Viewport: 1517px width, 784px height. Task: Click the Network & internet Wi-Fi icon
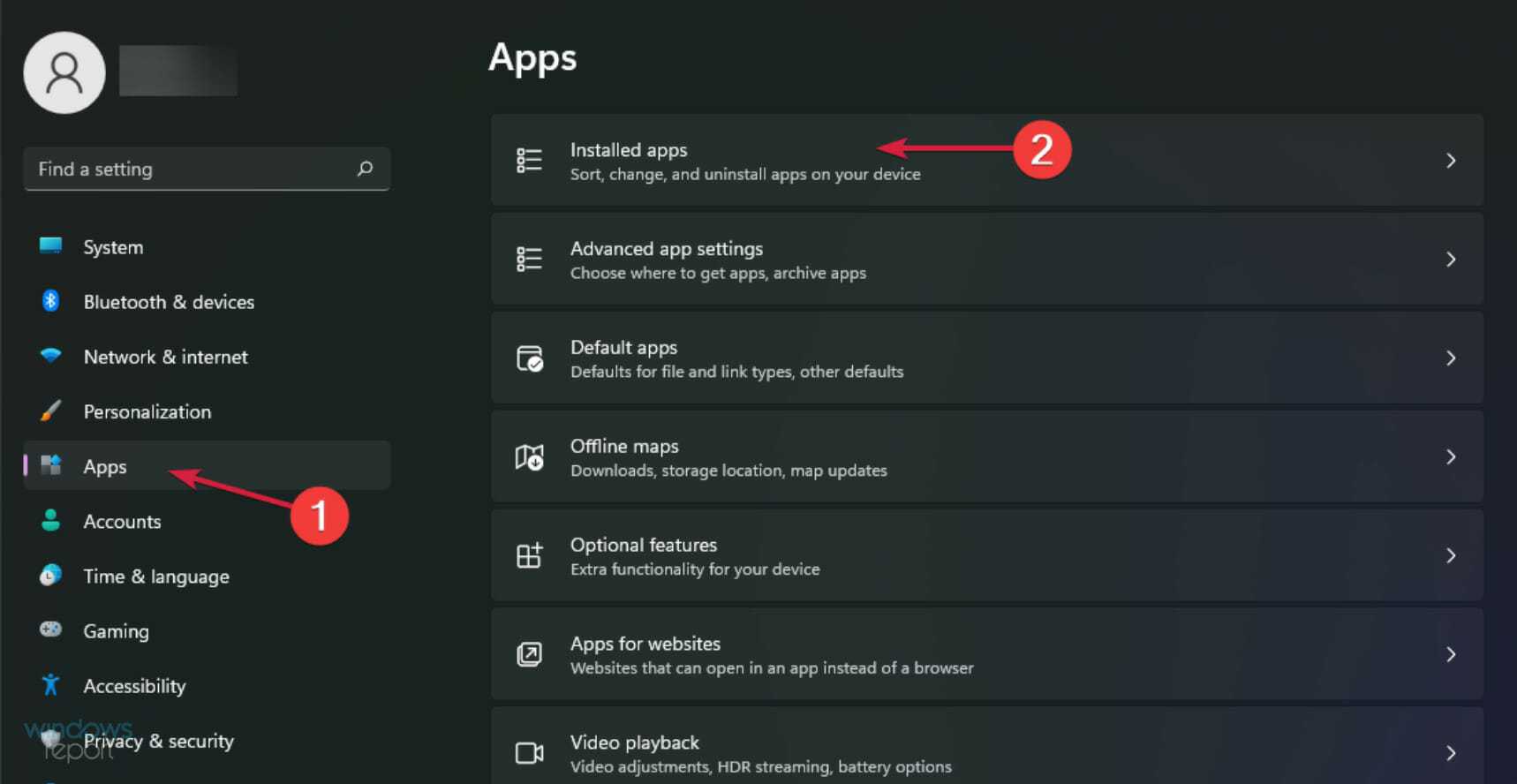(50, 356)
